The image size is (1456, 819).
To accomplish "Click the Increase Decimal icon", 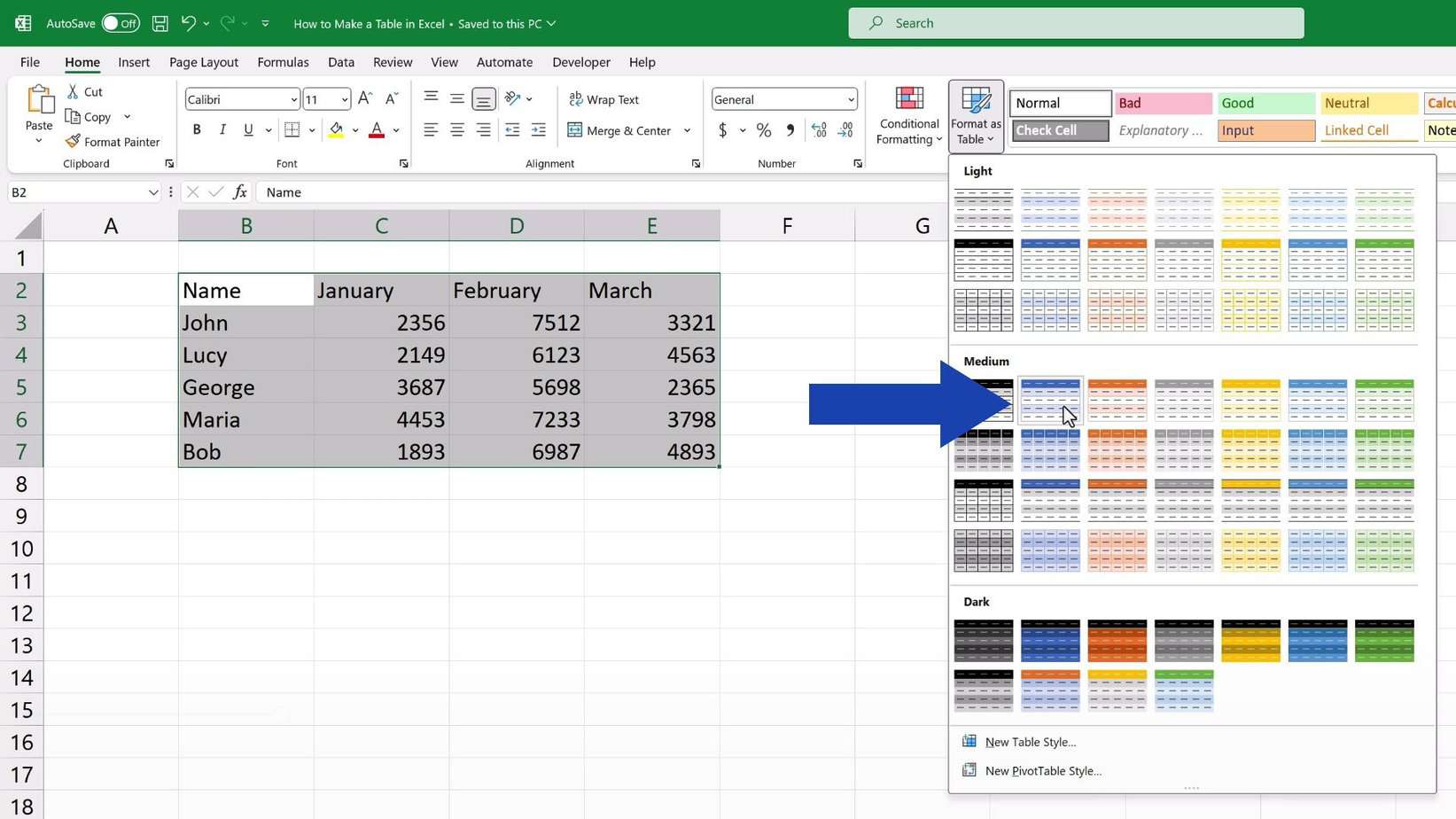I will pyautogui.click(x=818, y=129).
